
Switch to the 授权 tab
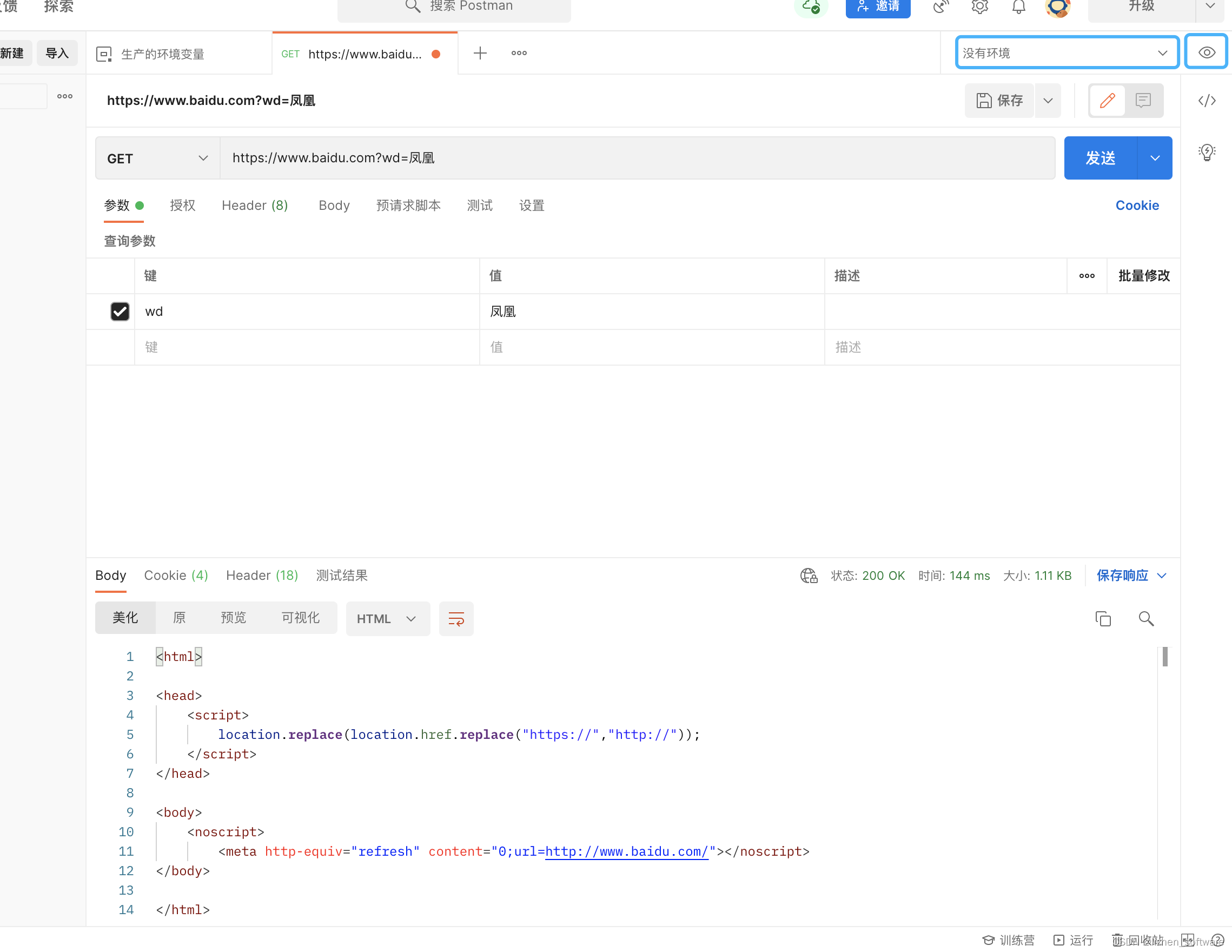[x=183, y=206]
